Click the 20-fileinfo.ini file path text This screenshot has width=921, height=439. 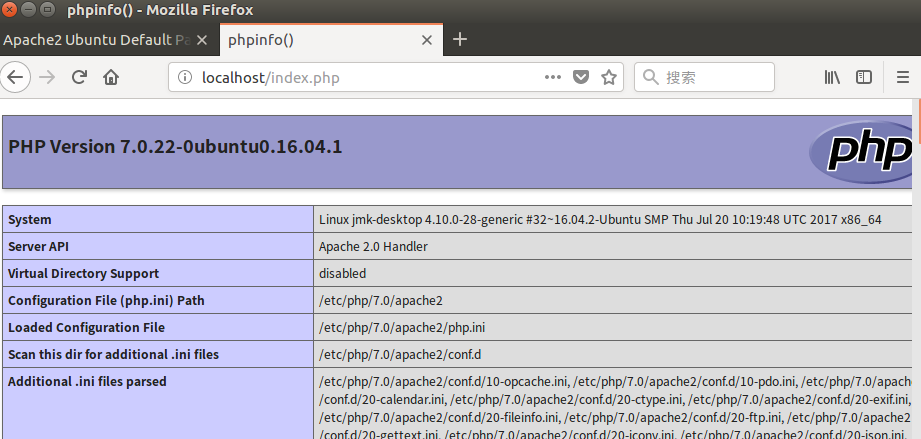(x=441, y=418)
